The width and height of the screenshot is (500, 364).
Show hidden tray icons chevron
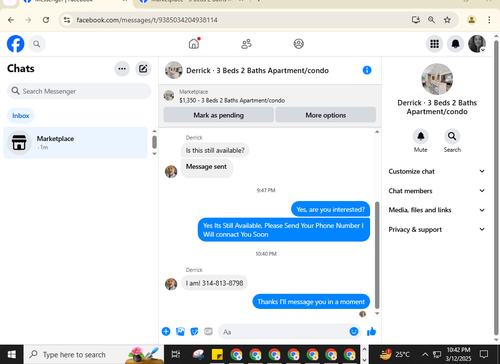point(425,354)
